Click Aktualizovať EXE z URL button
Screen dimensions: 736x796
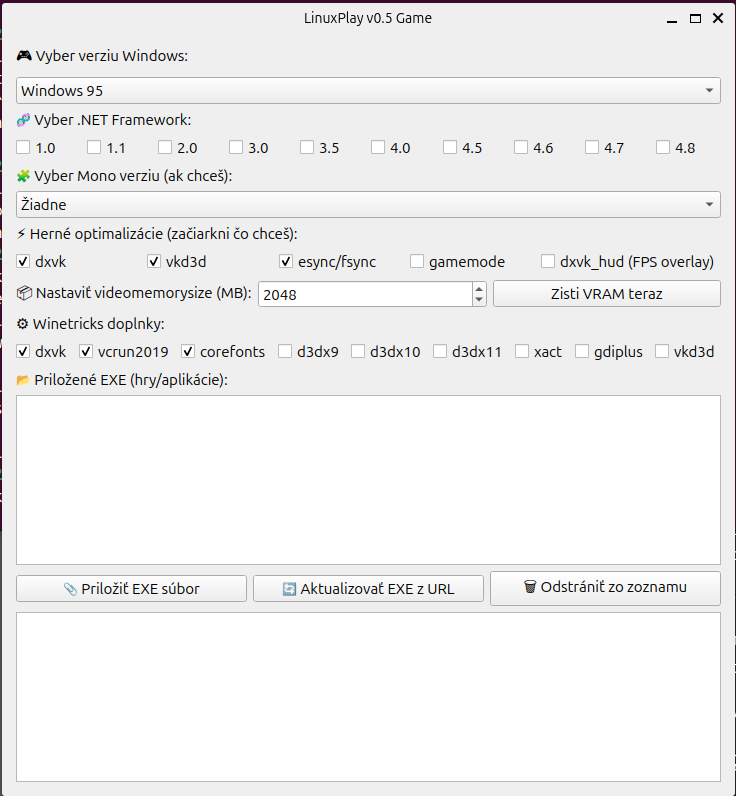click(x=369, y=589)
